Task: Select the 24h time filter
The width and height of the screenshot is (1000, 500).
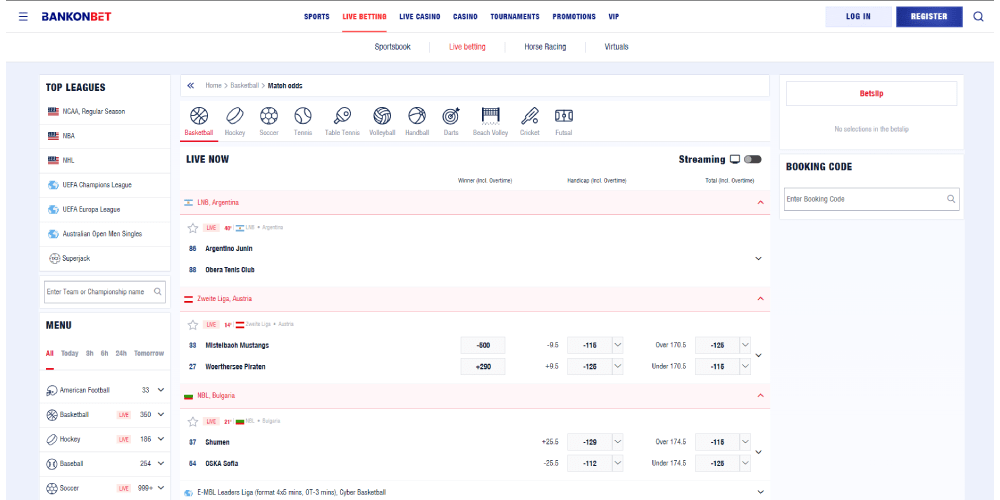Action: pyautogui.click(x=121, y=353)
